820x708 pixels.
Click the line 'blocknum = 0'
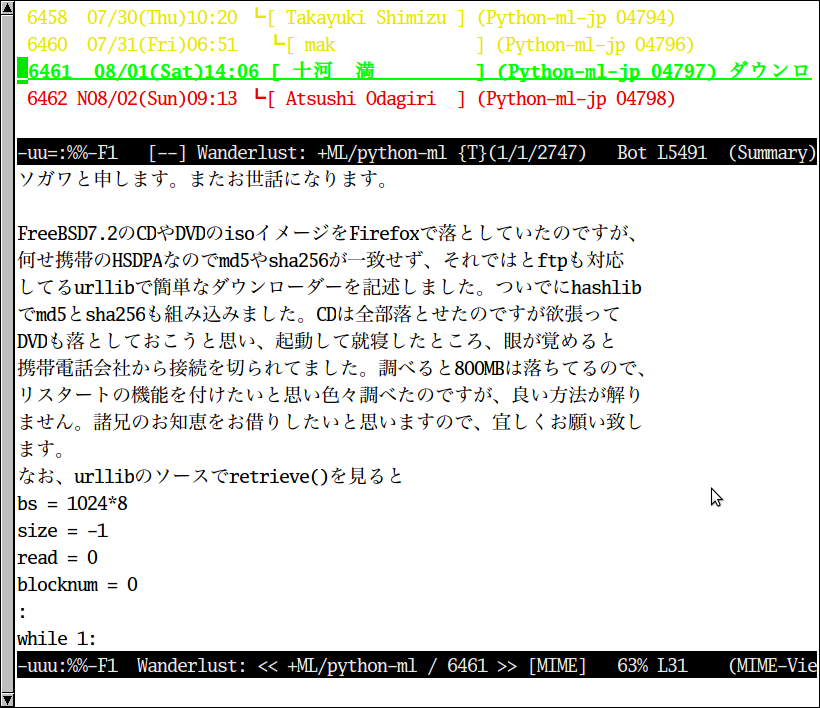(x=77, y=585)
